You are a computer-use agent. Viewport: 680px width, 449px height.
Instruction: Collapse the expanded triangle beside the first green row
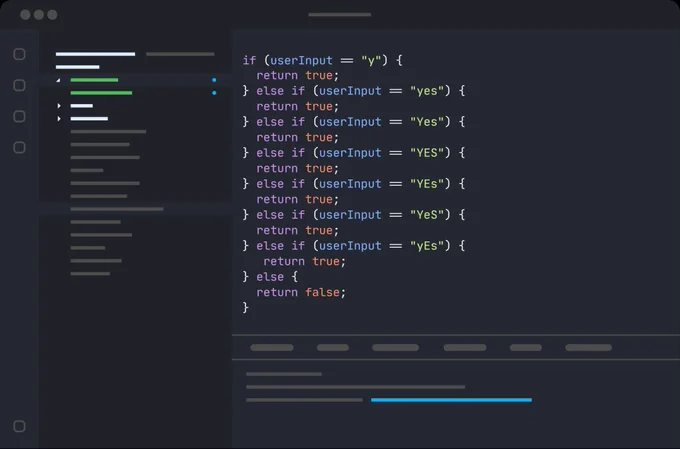58,80
